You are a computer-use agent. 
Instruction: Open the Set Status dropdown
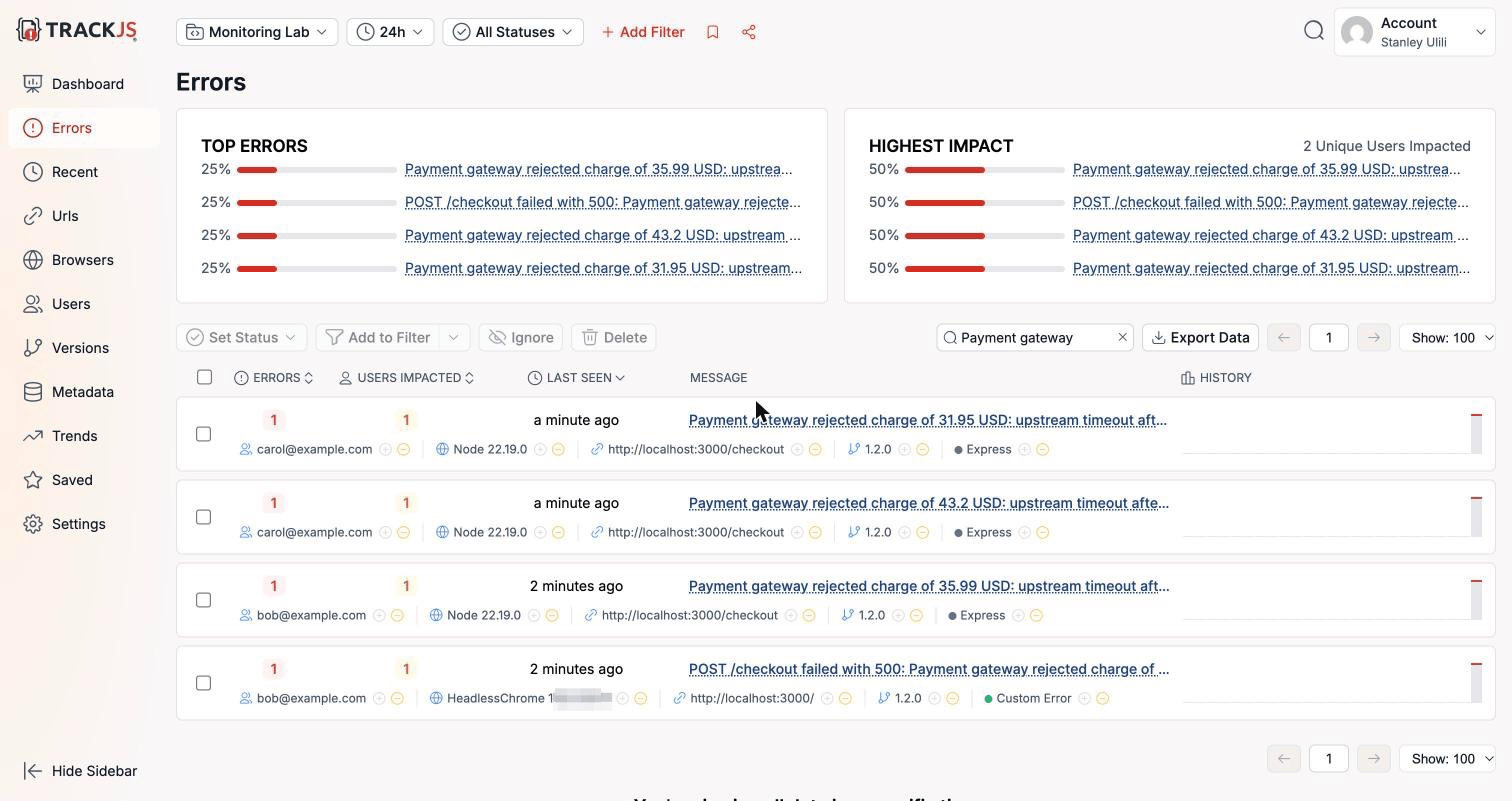pyautogui.click(x=242, y=338)
